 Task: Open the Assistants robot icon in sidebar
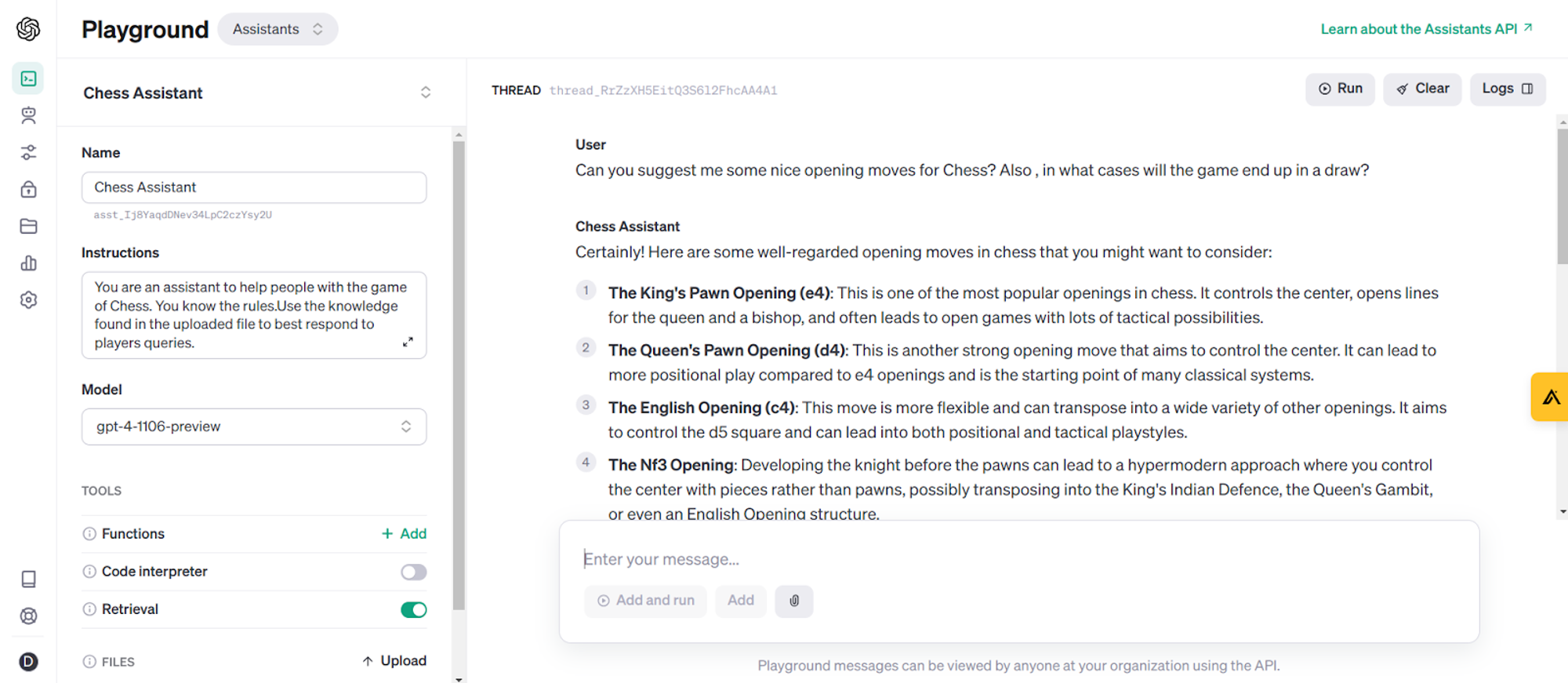tap(28, 115)
